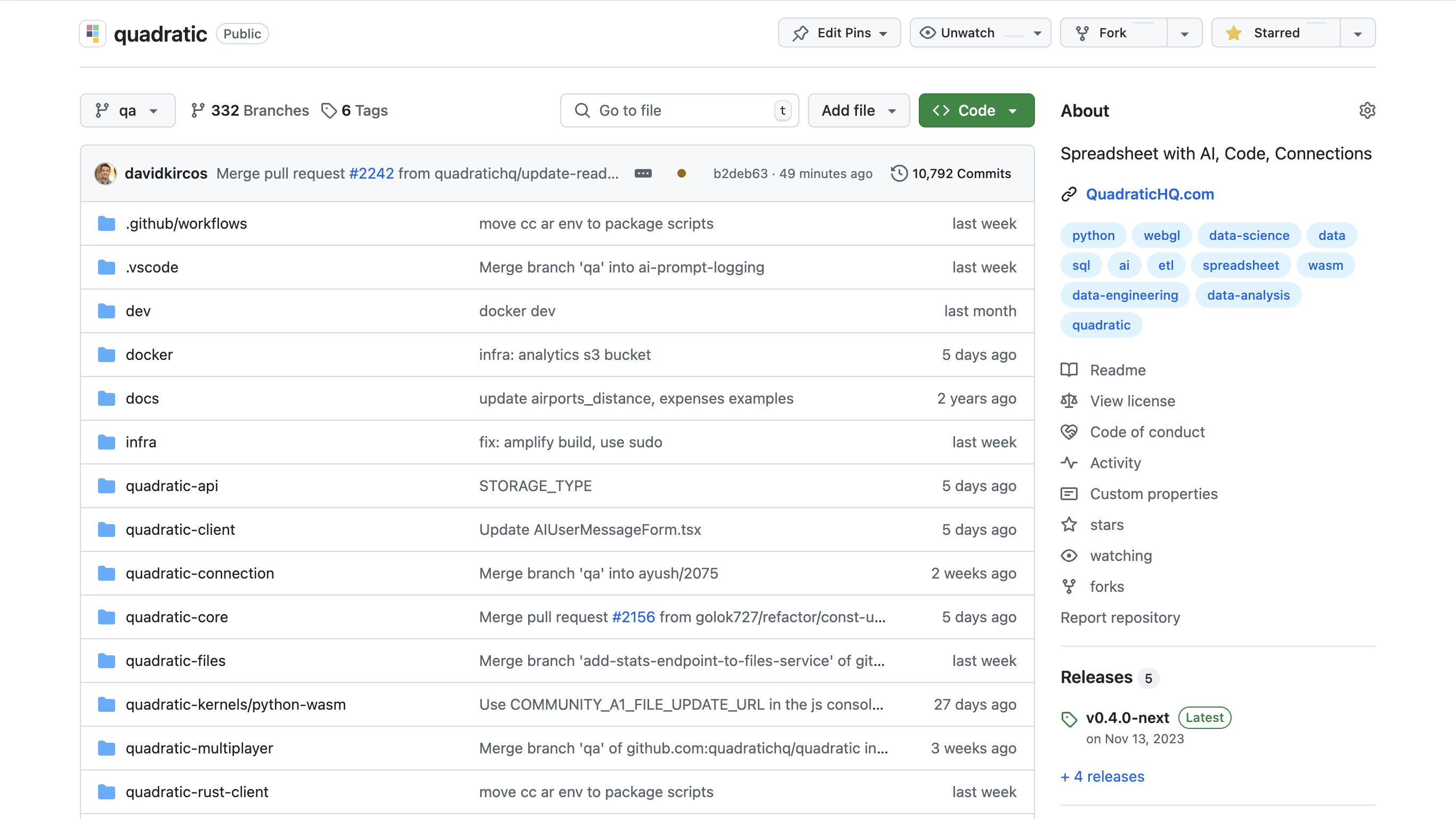Click the quadratic repository logo icon
The image size is (1456, 819).
tap(93, 34)
